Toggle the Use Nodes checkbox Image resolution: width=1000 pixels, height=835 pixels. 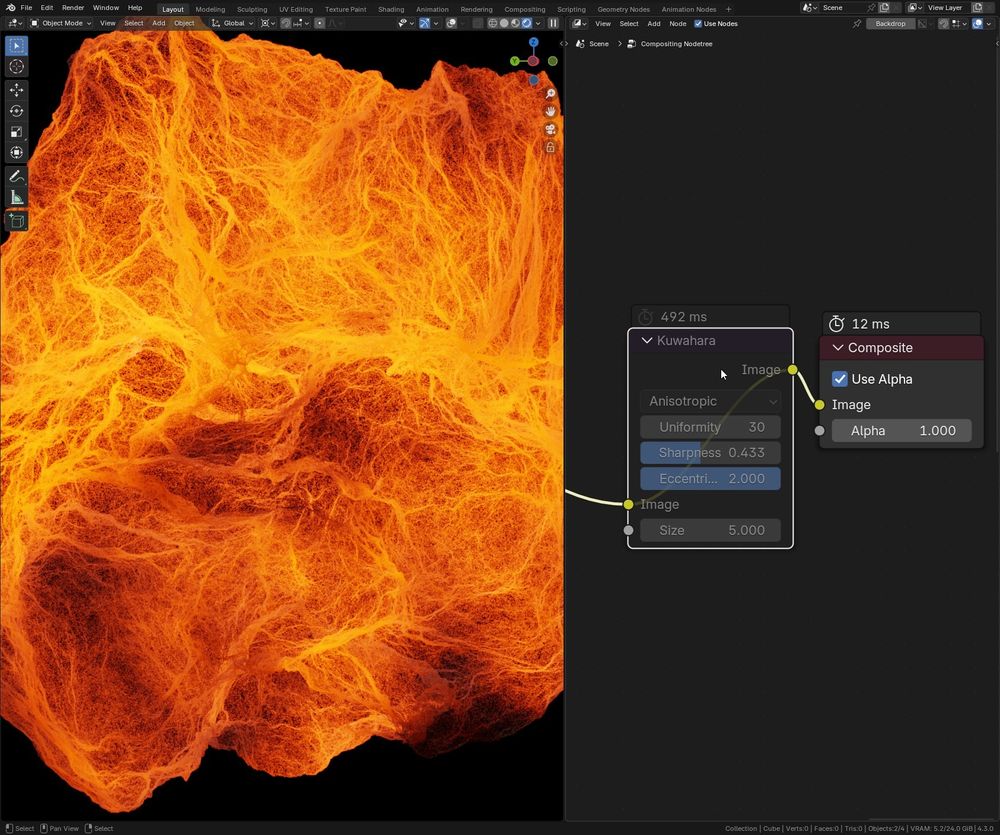pos(698,23)
